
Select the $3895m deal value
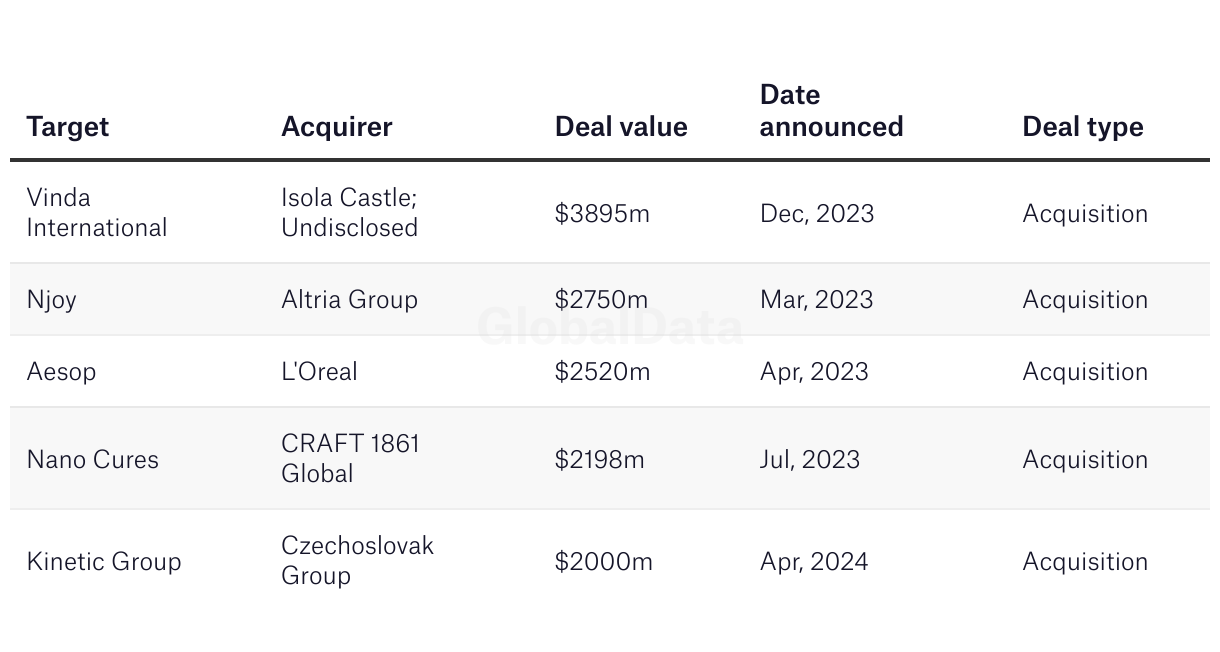(602, 214)
